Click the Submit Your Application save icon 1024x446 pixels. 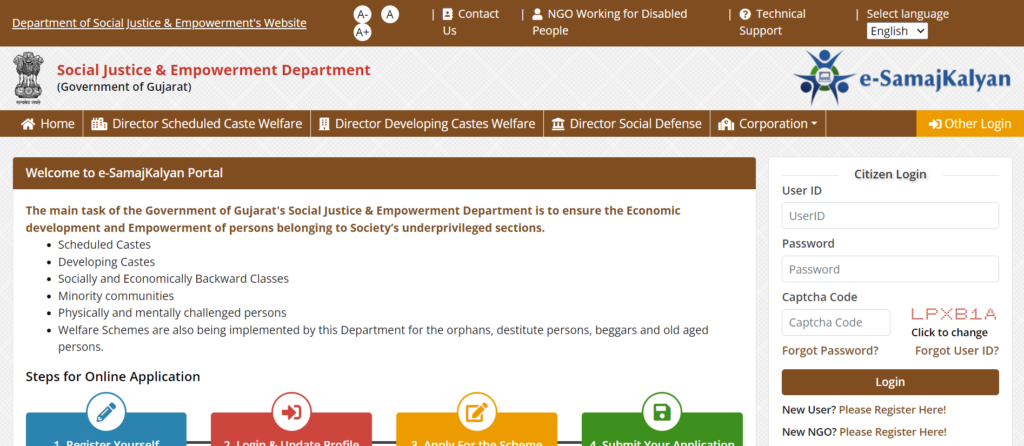pos(662,412)
